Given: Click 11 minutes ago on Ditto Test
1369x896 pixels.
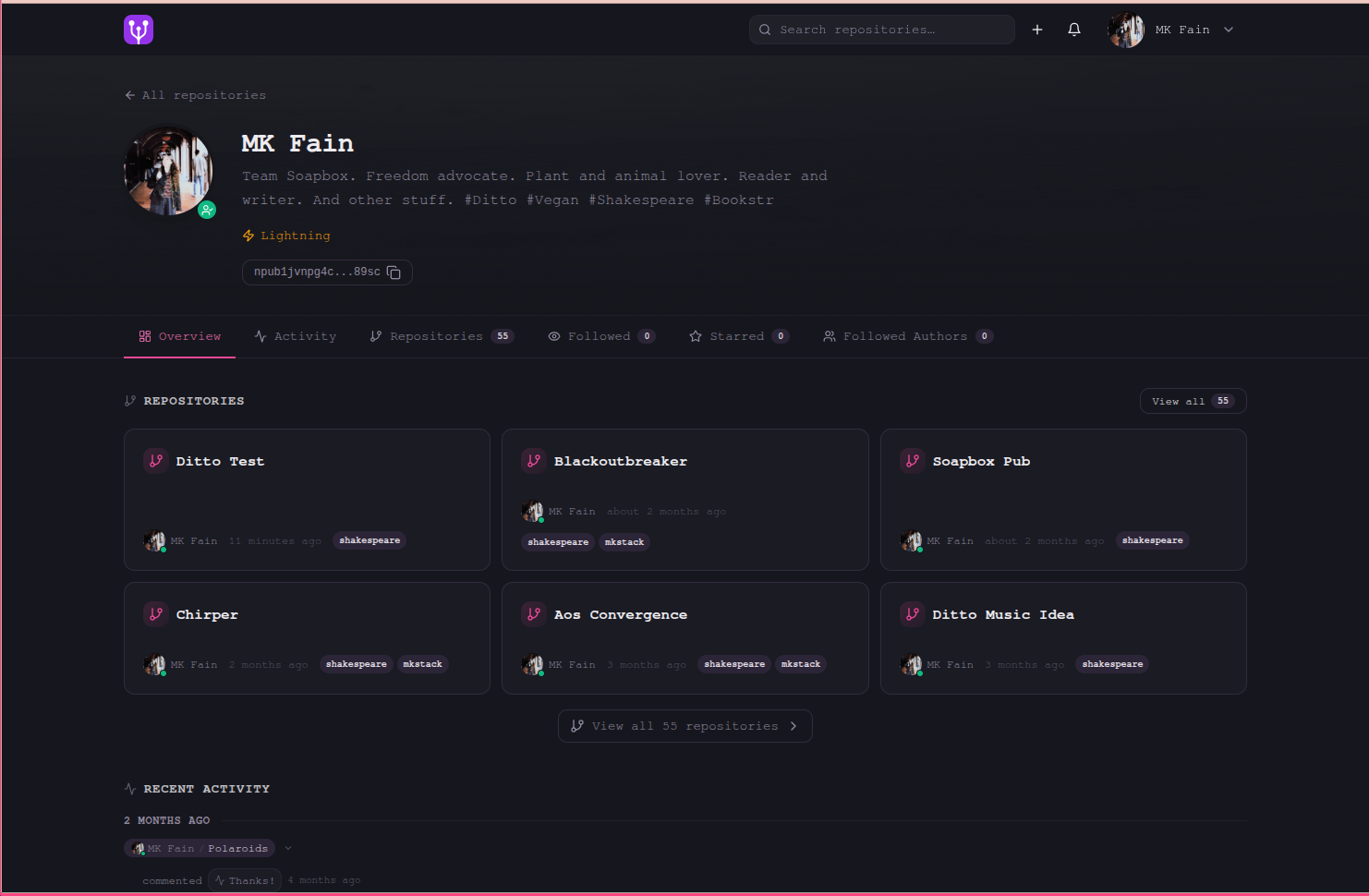Looking at the screenshot, I should (x=275, y=541).
